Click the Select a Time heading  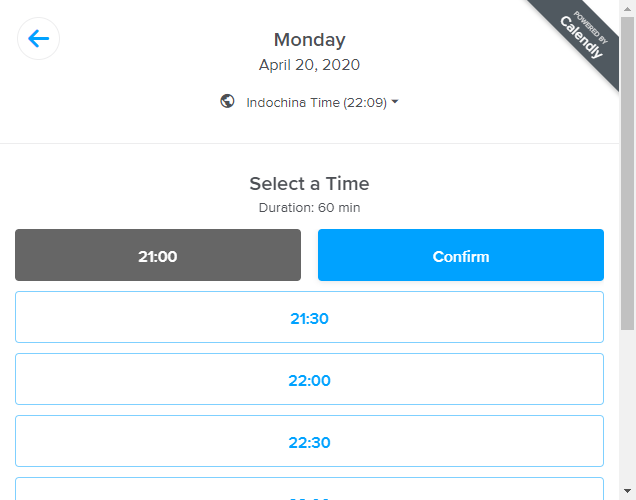pyautogui.click(x=309, y=184)
